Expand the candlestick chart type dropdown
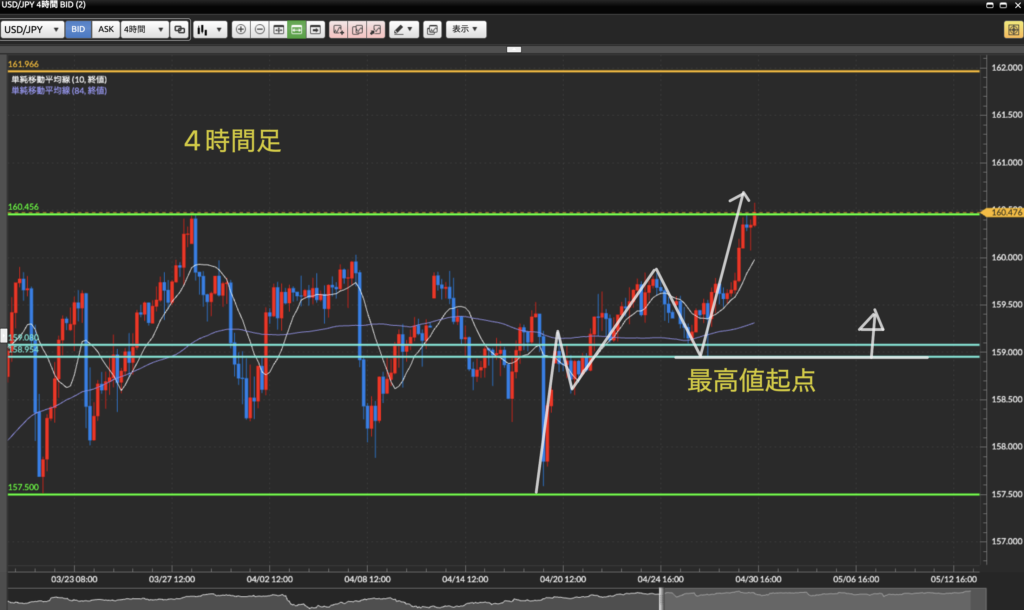Viewport: 1024px width, 610px height. point(209,30)
